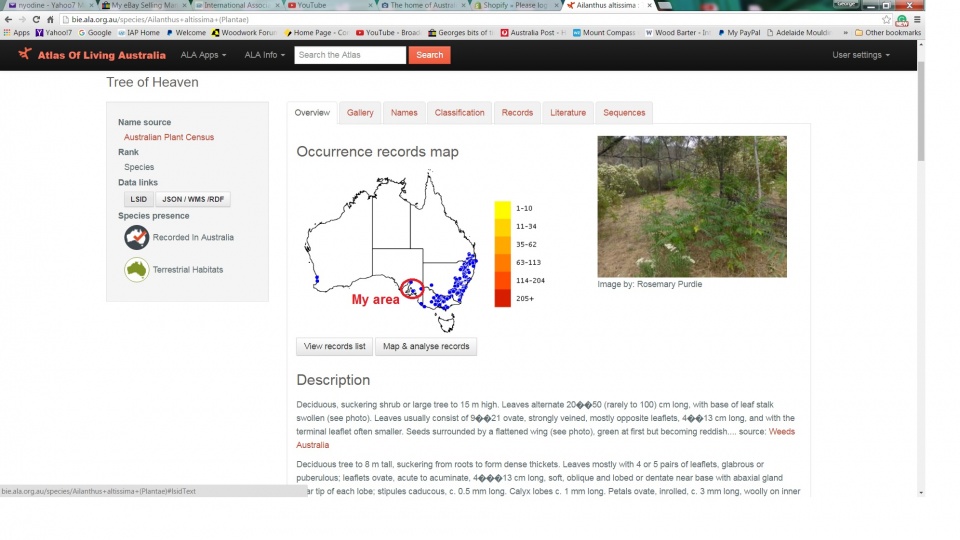Click the Search the Atlas field

[x=350, y=55]
